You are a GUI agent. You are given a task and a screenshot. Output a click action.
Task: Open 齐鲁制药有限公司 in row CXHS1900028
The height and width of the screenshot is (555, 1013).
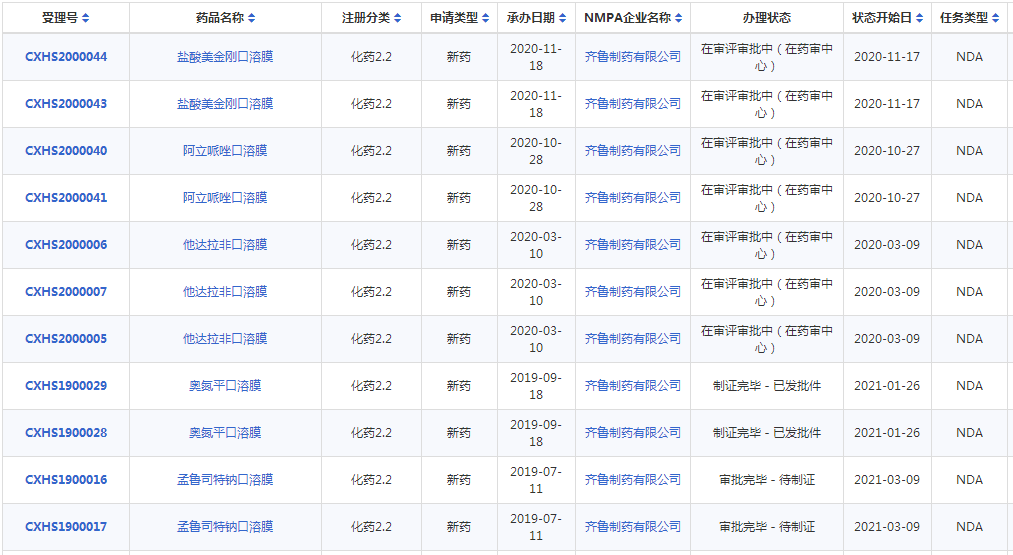(x=632, y=433)
